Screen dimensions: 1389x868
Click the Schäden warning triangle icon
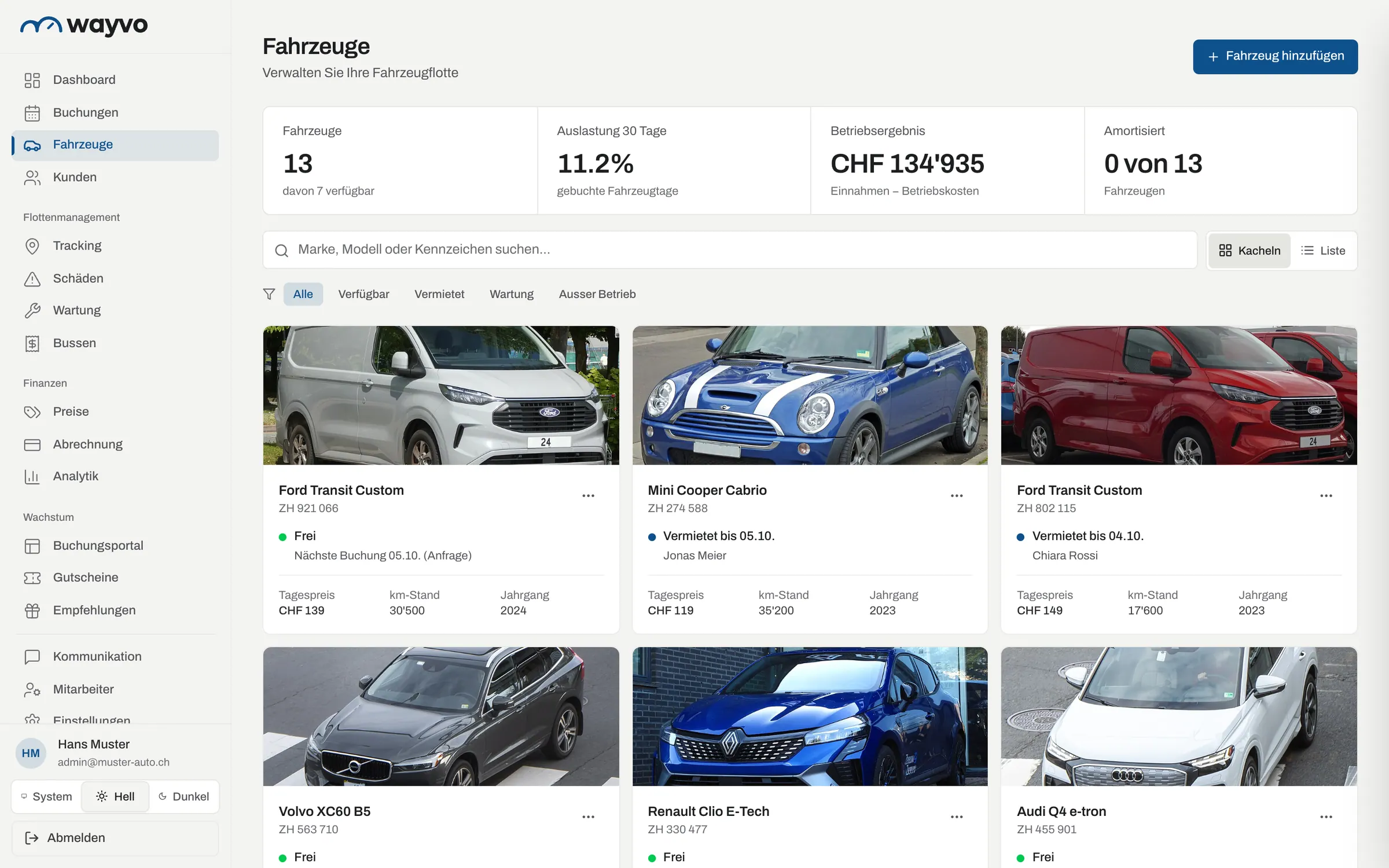pos(32,279)
